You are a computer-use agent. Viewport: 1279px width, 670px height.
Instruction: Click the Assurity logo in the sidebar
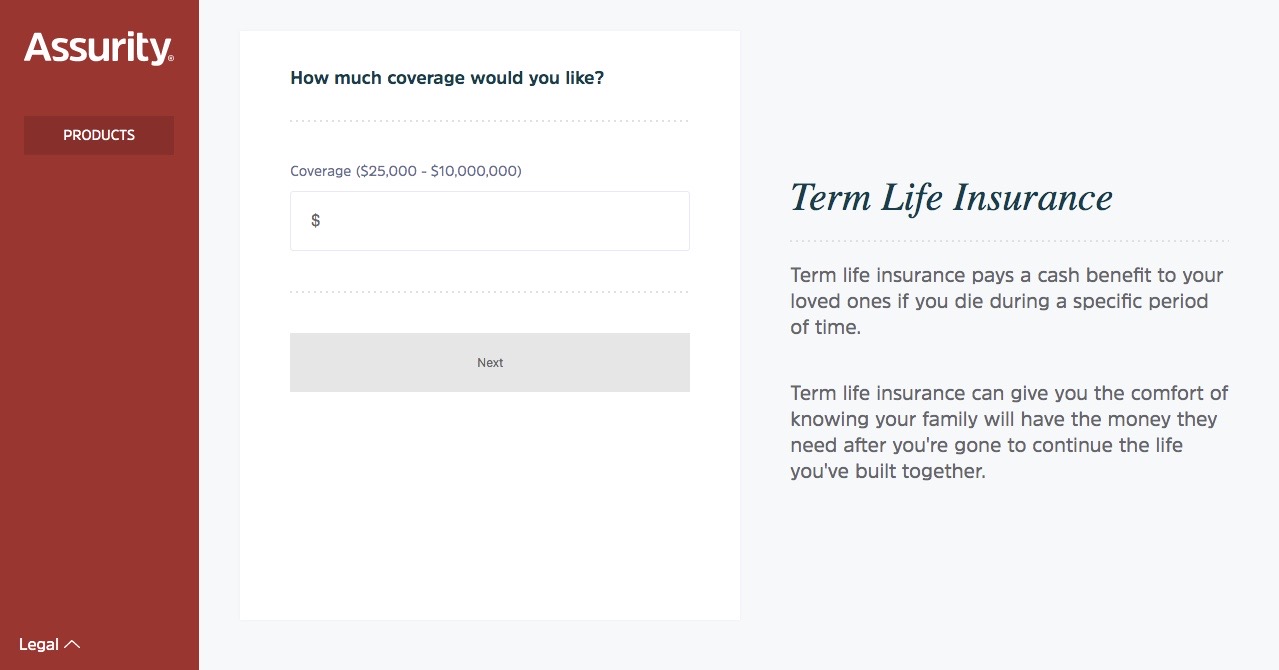click(x=97, y=47)
